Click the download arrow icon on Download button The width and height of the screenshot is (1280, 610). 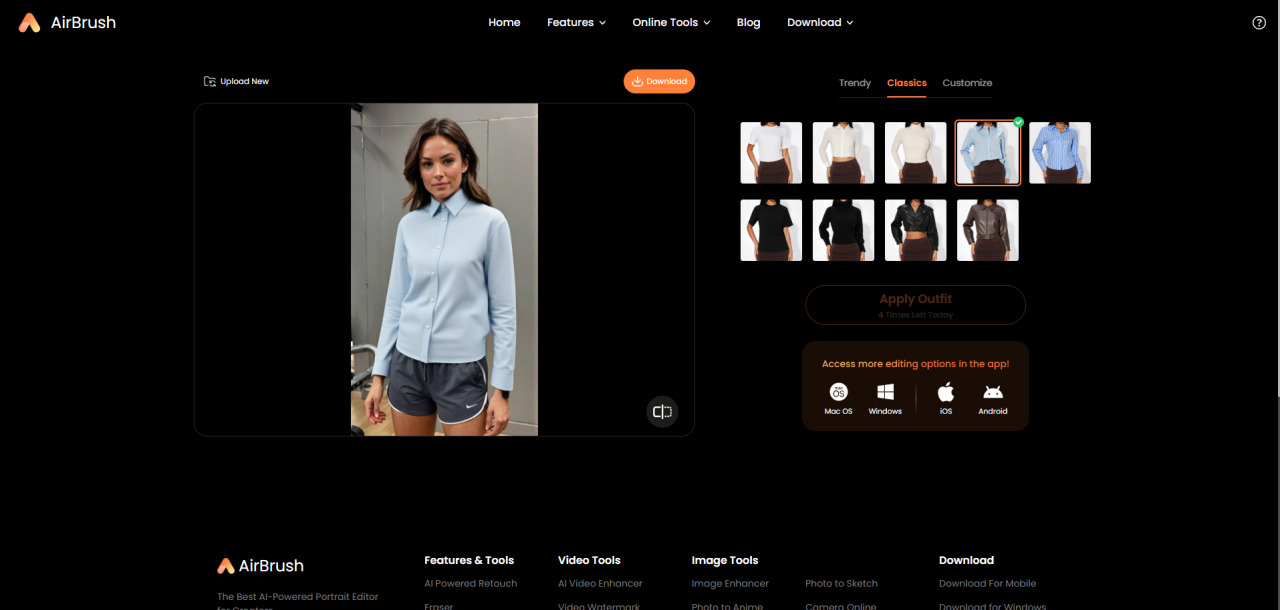[x=636, y=81]
